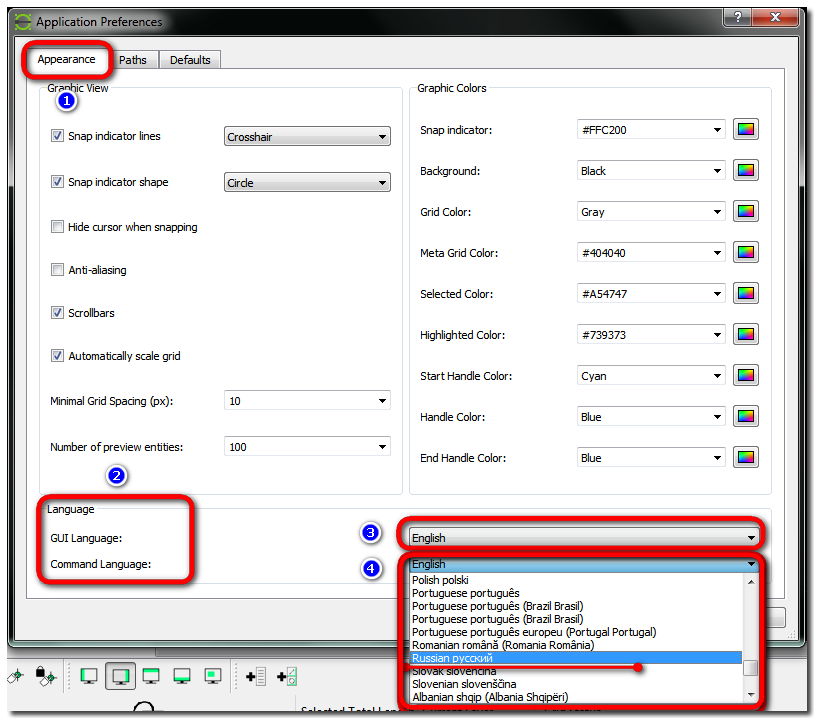Expand the GUI Language dropdown showing English

click(583, 538)
